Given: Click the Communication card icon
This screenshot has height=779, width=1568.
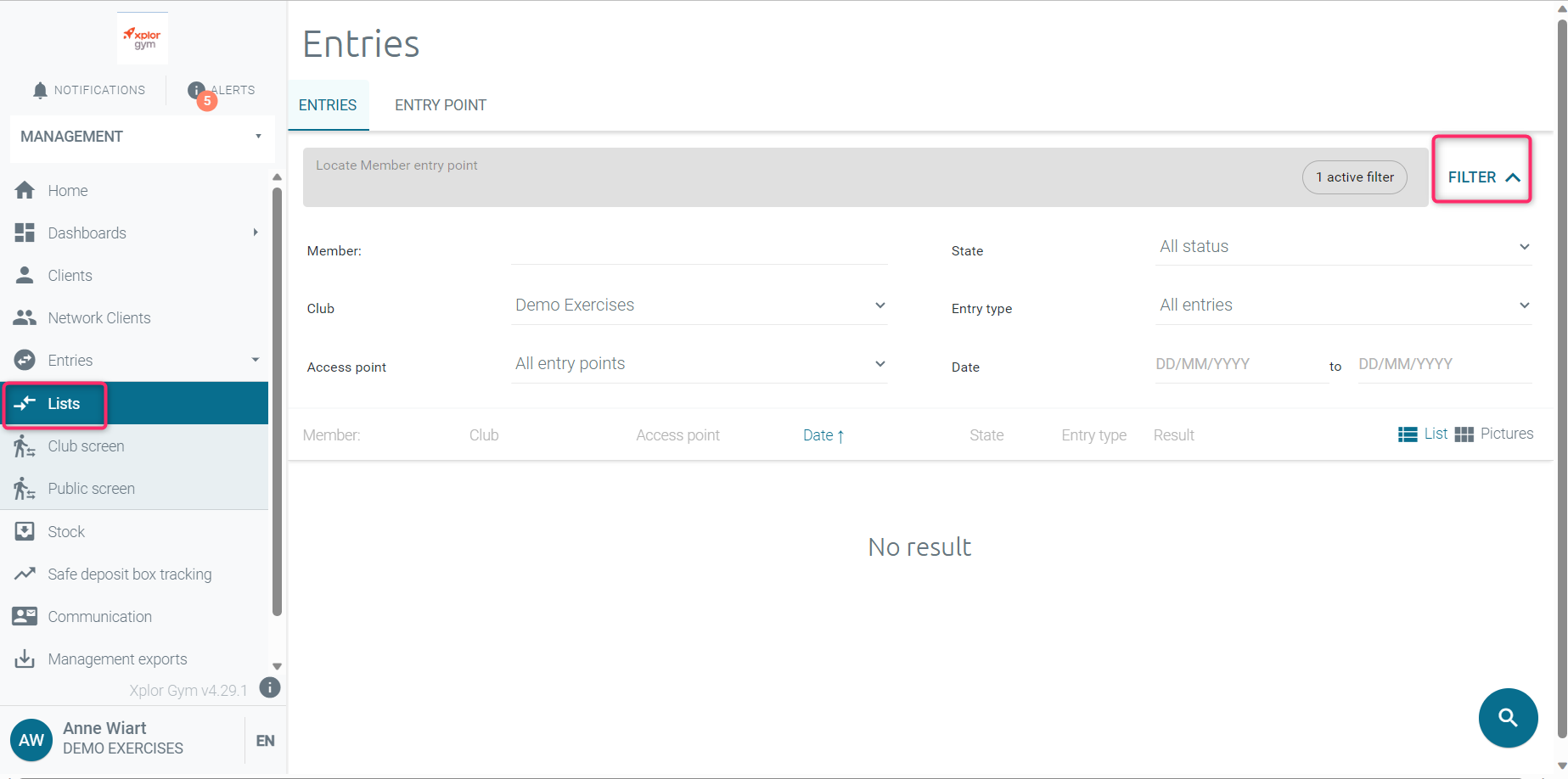Looking at the screenshot, I should tap(25, 617).
